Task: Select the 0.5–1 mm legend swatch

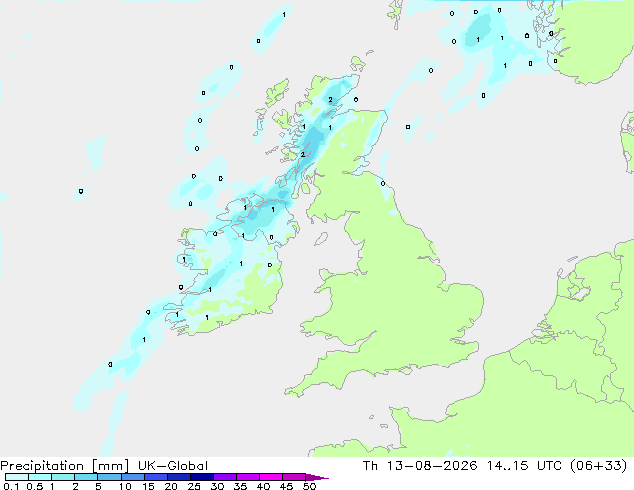Action: (x=40, y=477)
